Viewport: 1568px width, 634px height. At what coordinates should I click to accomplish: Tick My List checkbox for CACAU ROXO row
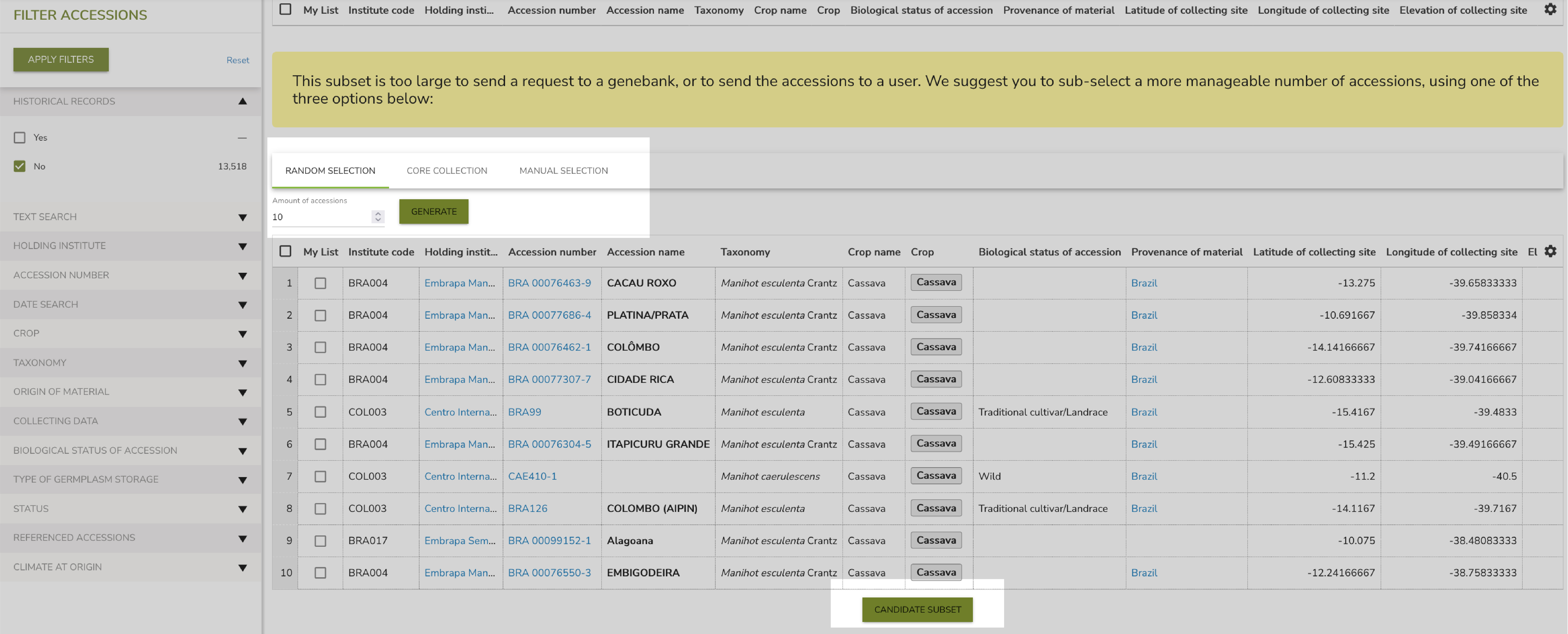click(320, 283)
